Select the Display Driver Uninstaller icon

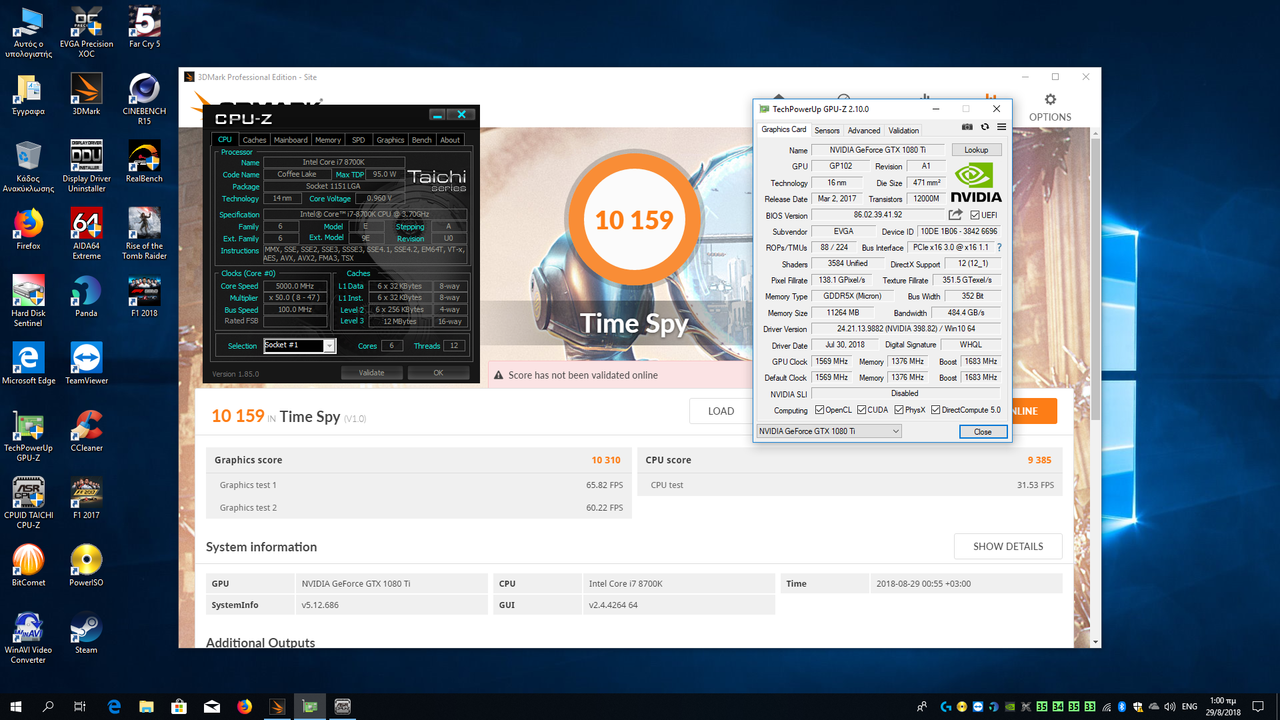click(86, 166)
